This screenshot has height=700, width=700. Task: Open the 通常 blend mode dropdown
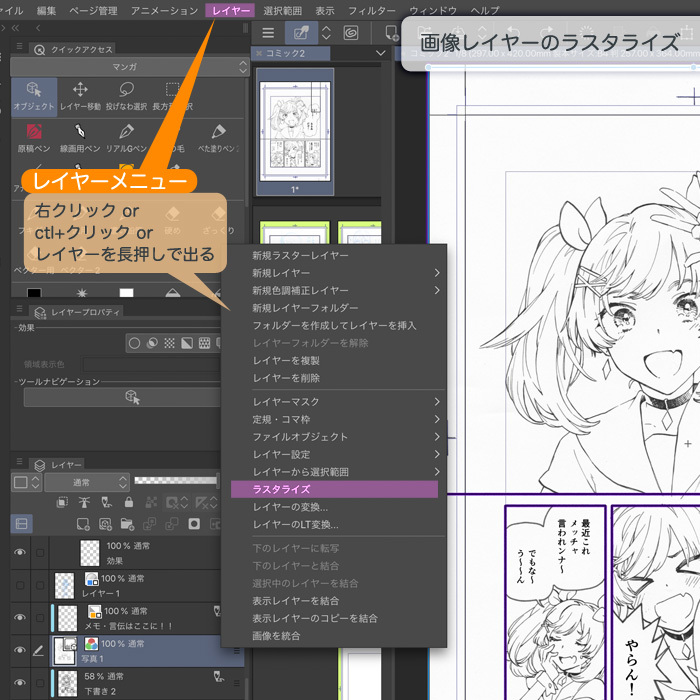click(x=87, y=482)
